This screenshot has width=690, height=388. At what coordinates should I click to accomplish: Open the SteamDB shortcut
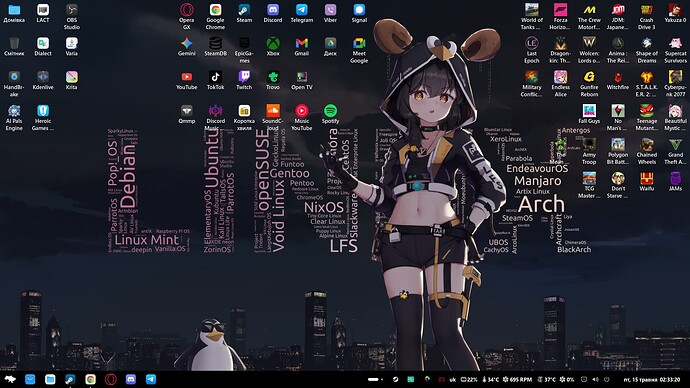click(215, 47)
